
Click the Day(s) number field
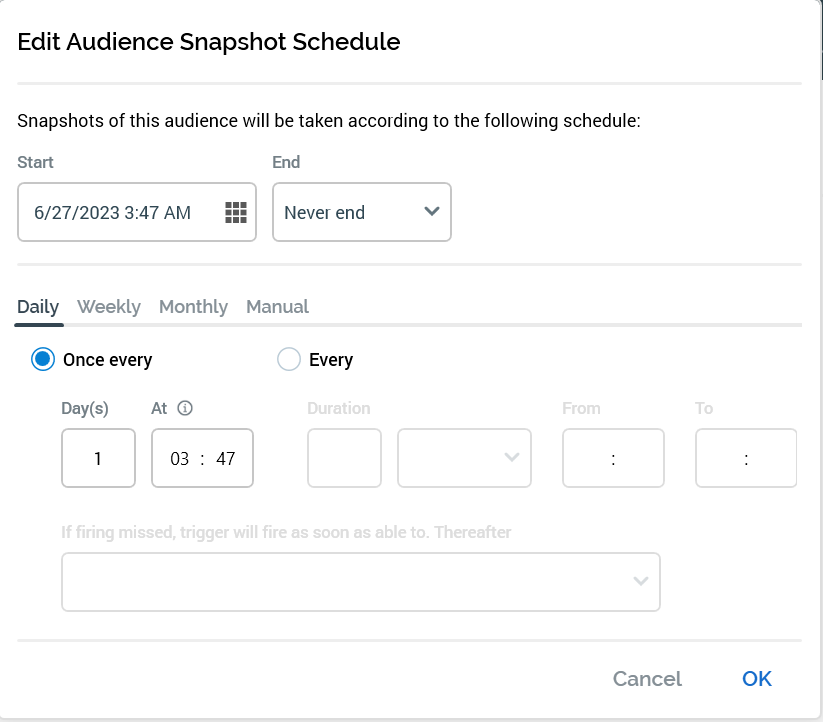click(x=98, y=459)
